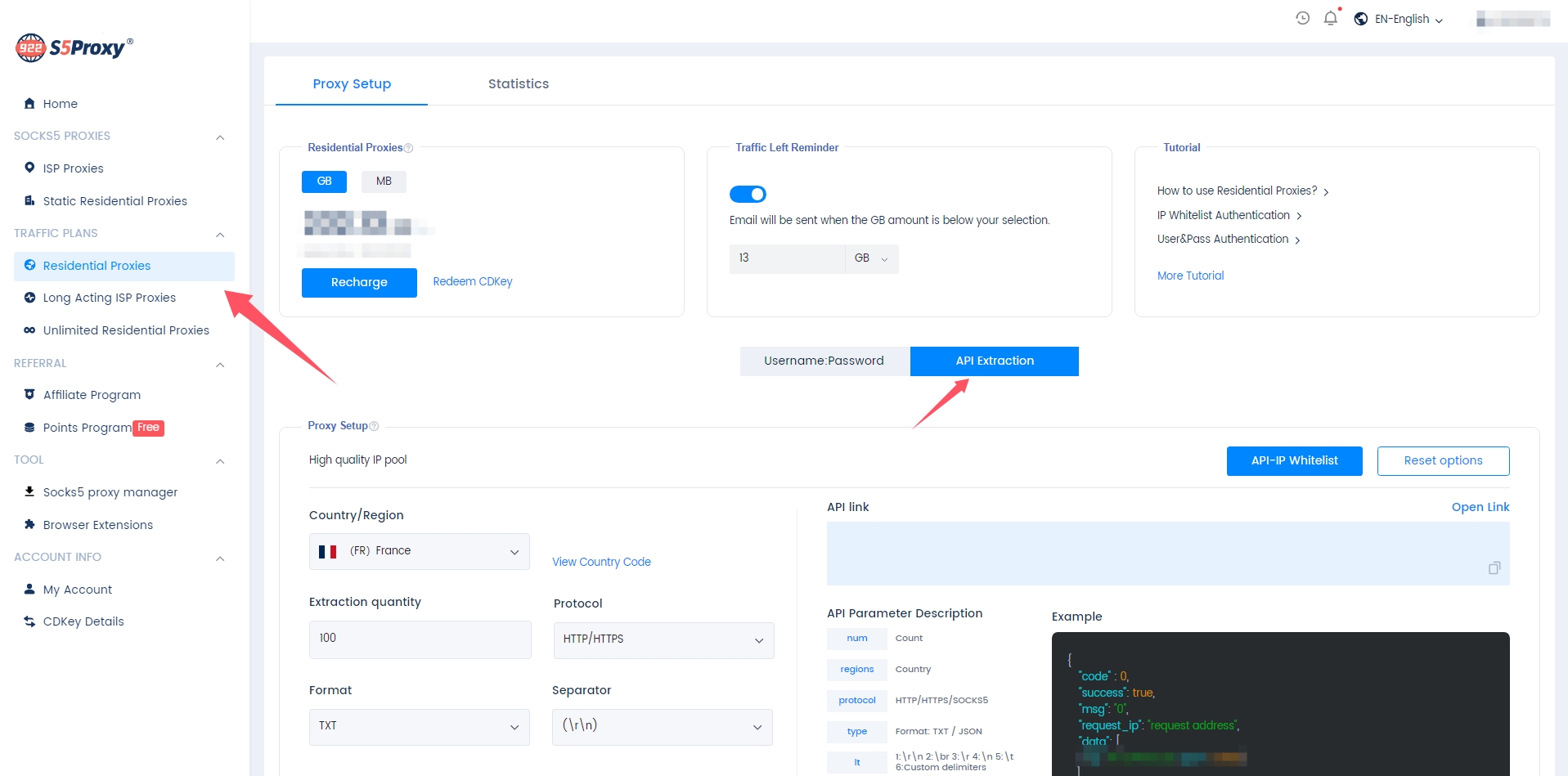Click the notification bell icon
Image resolution: width=1568 pixels, height=776 pixels.
coord(1330,18)
